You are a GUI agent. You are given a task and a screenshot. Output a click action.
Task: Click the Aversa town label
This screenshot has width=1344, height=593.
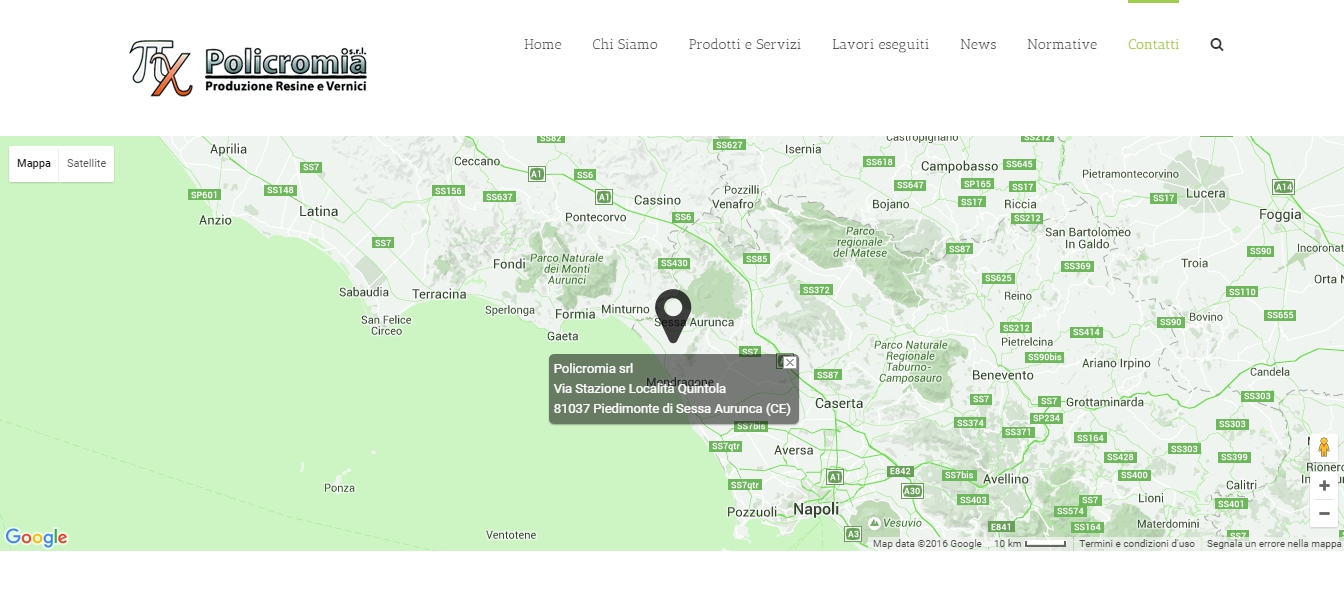coord(794,450)
